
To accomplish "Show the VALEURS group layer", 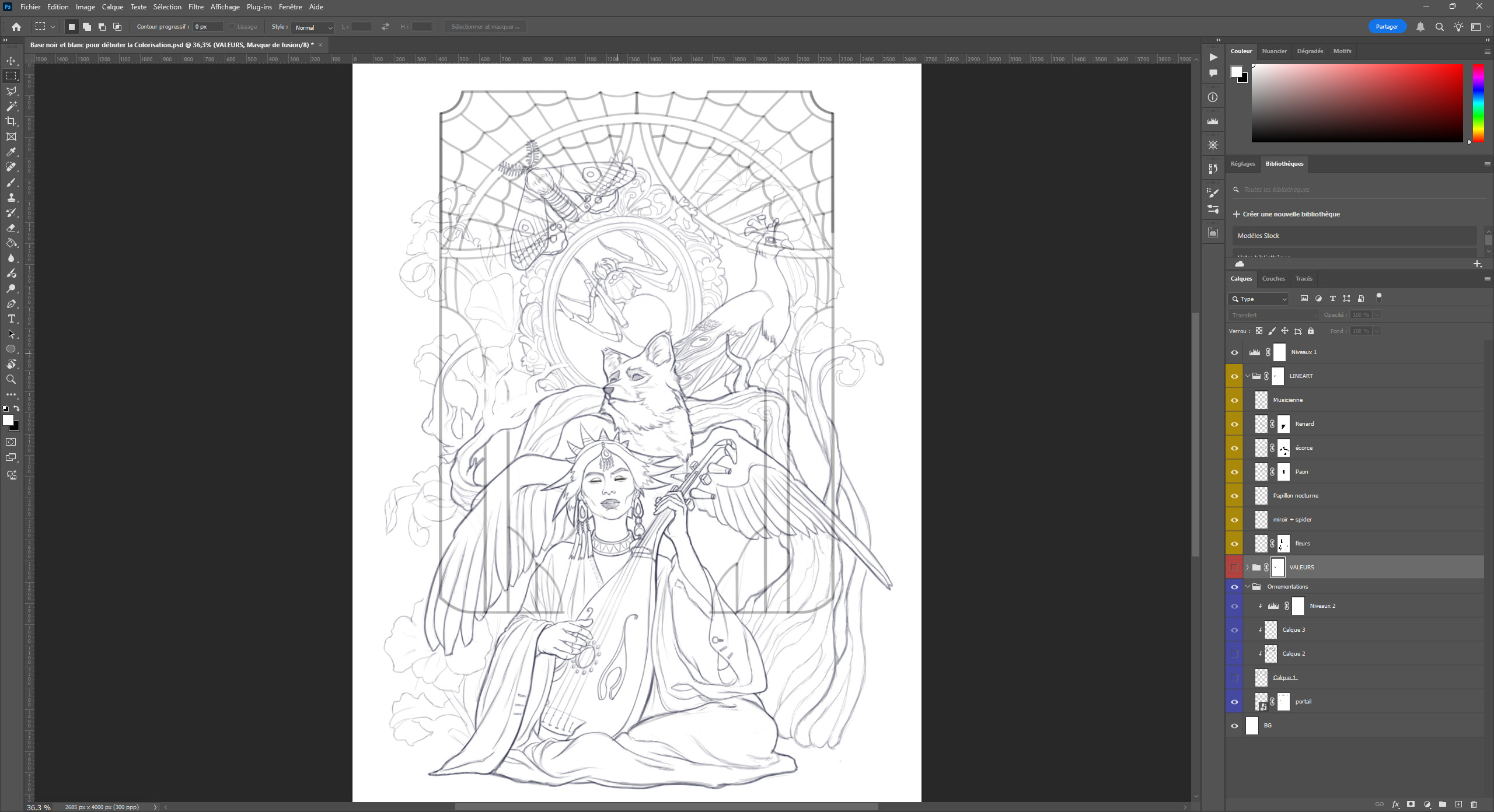I will (x=1234, y=567).
